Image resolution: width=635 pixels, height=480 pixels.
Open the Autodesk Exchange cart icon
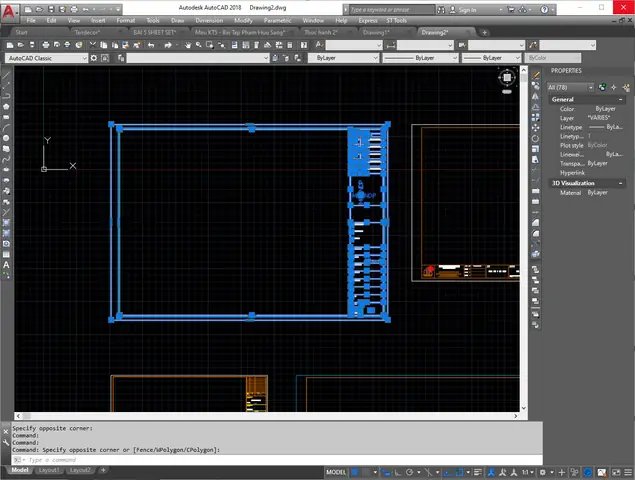pyautogui.click(x=511, y=10)
